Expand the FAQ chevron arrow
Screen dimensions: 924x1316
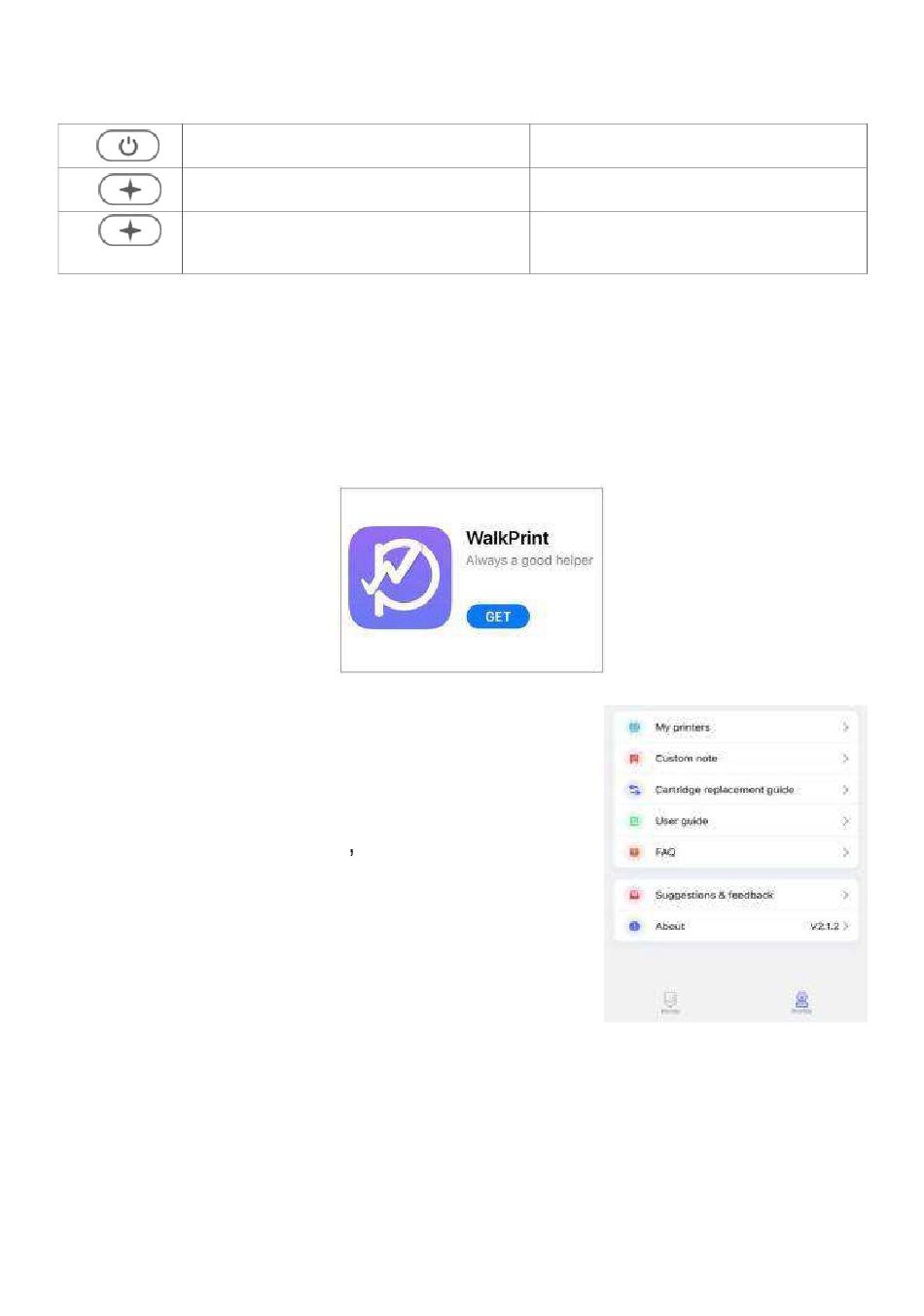845,852
